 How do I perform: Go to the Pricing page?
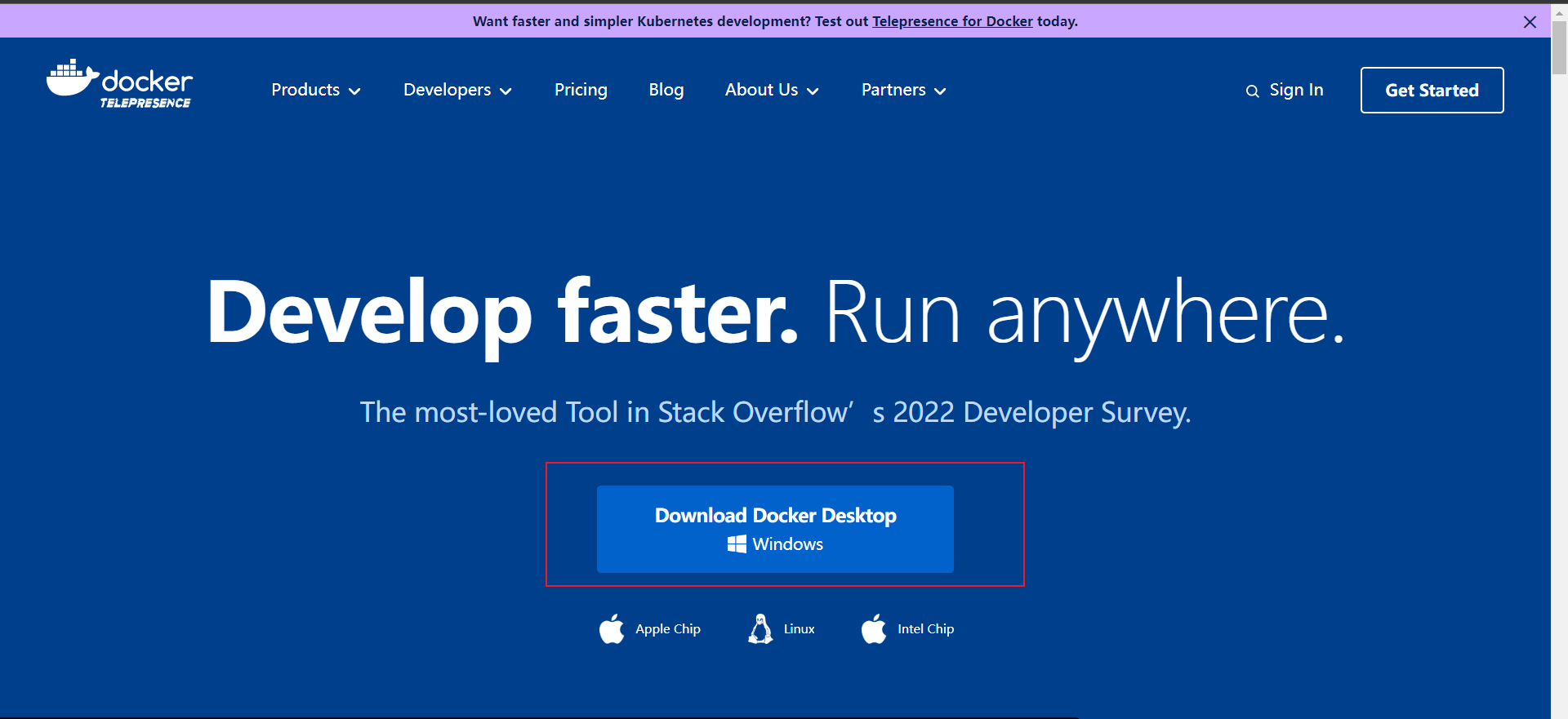tap(581, 90)
